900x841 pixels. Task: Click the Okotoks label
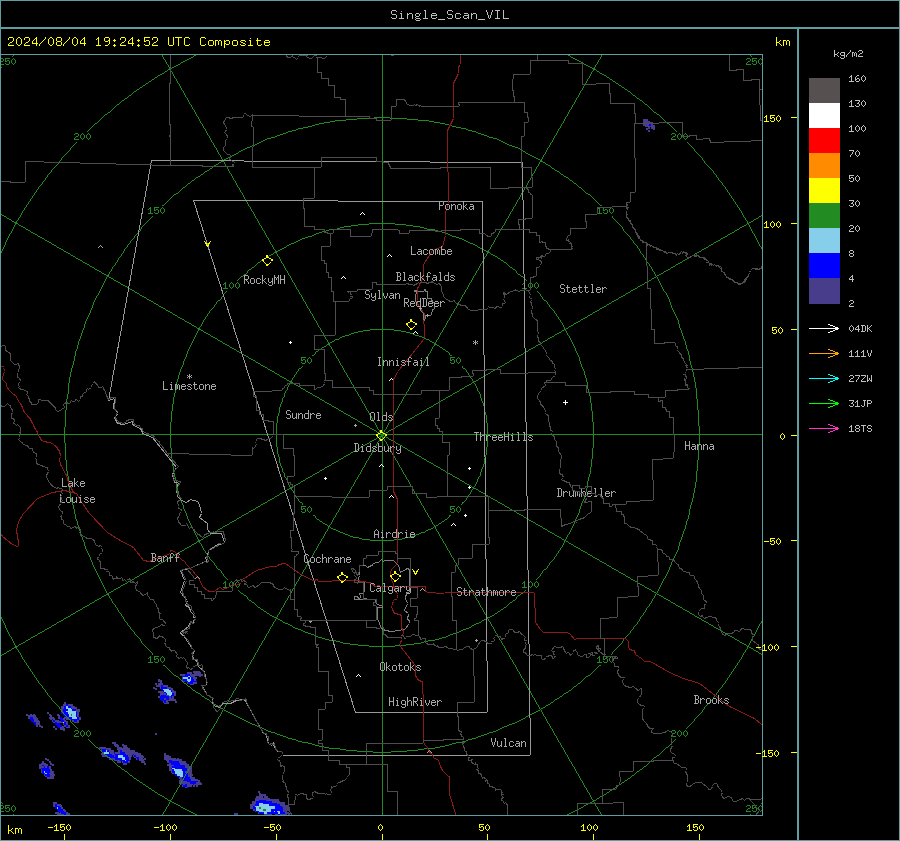tap(400, 666)
